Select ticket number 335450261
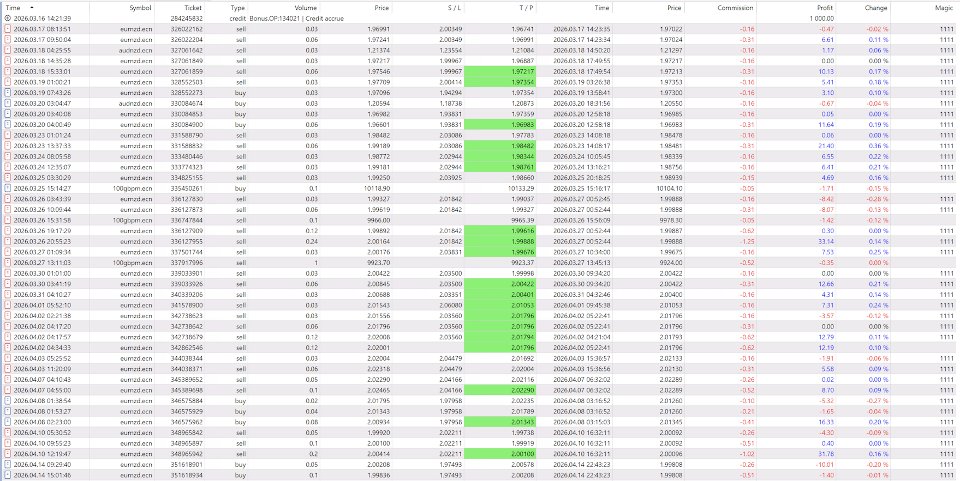Image resolution: width=960 pixels, height=481 pixels. (x=187, y=188)
